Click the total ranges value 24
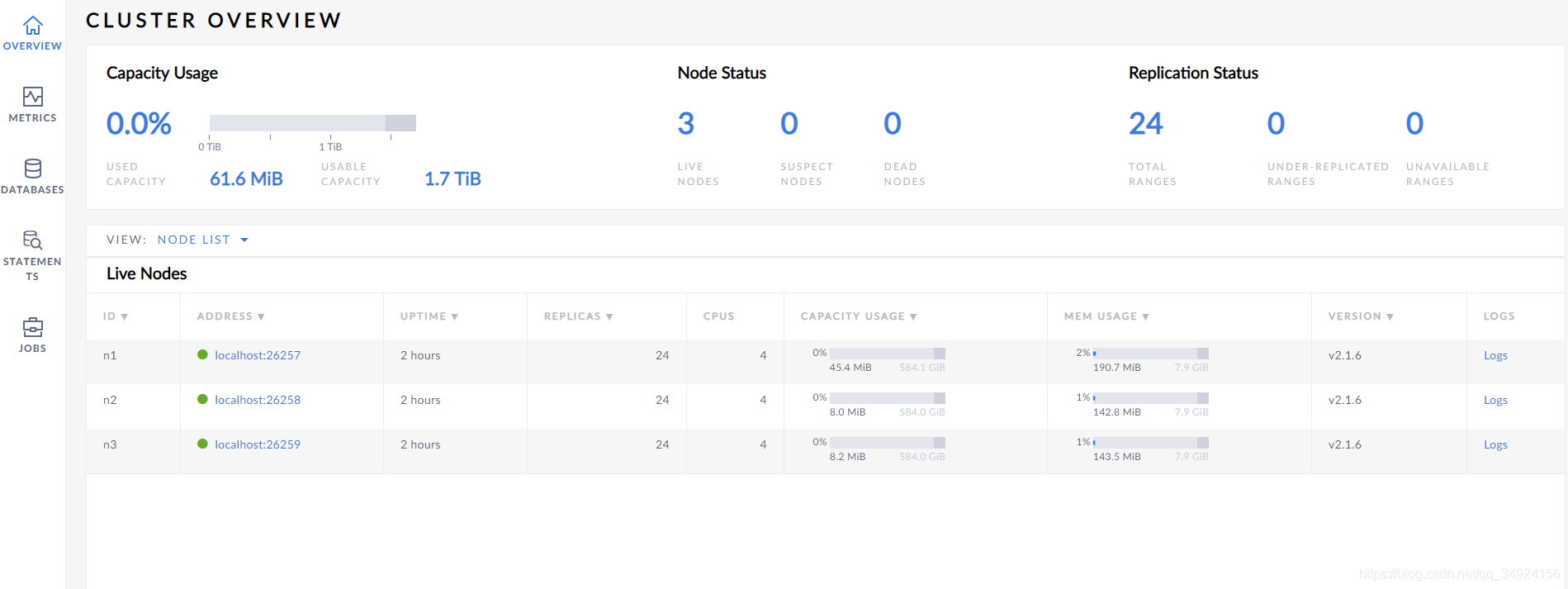Image resolution: width=1568 pixels, height=589 pixels. (x=1146, y=124)
